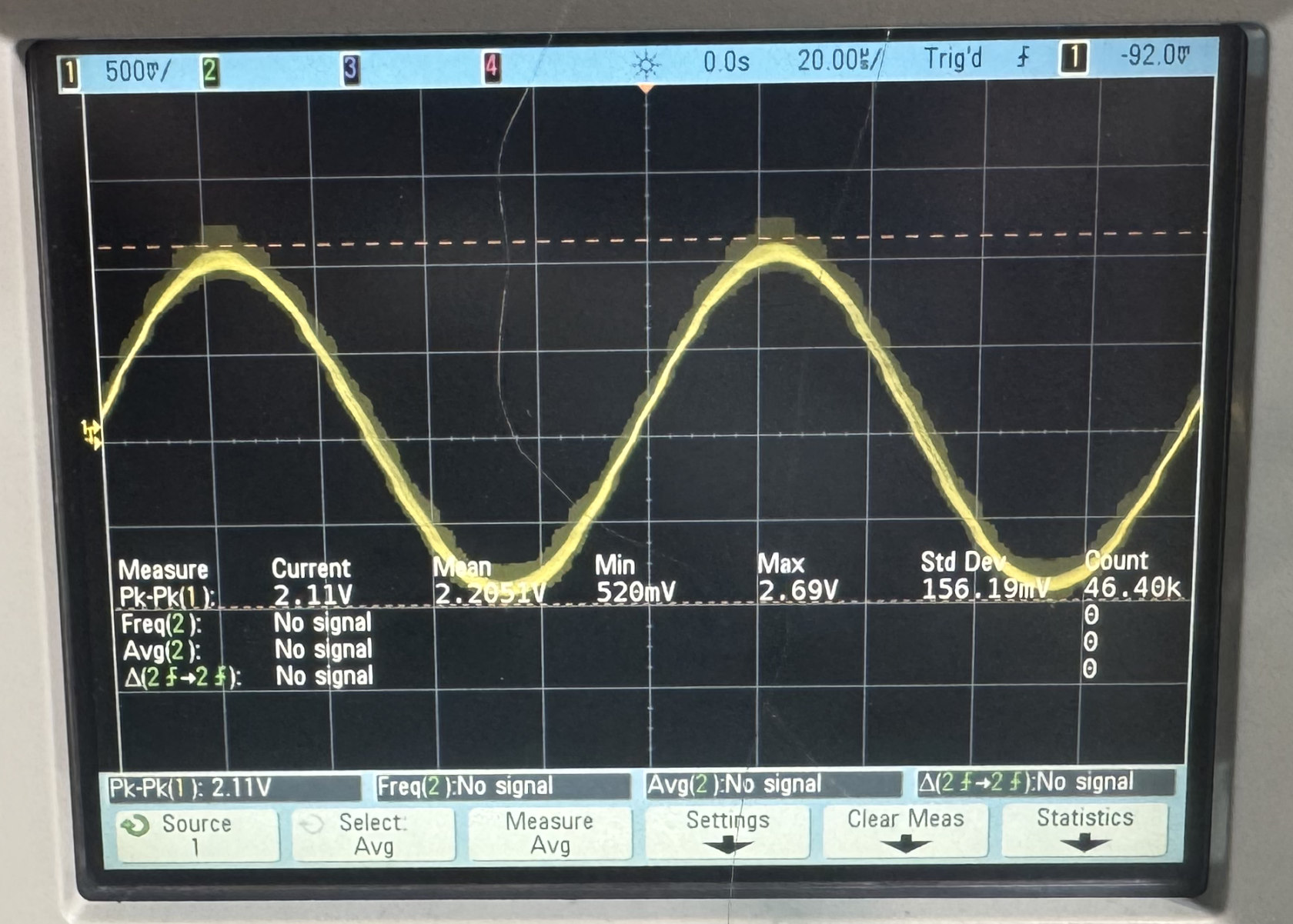Click the Min value 520mV

[x=636, y=592]
